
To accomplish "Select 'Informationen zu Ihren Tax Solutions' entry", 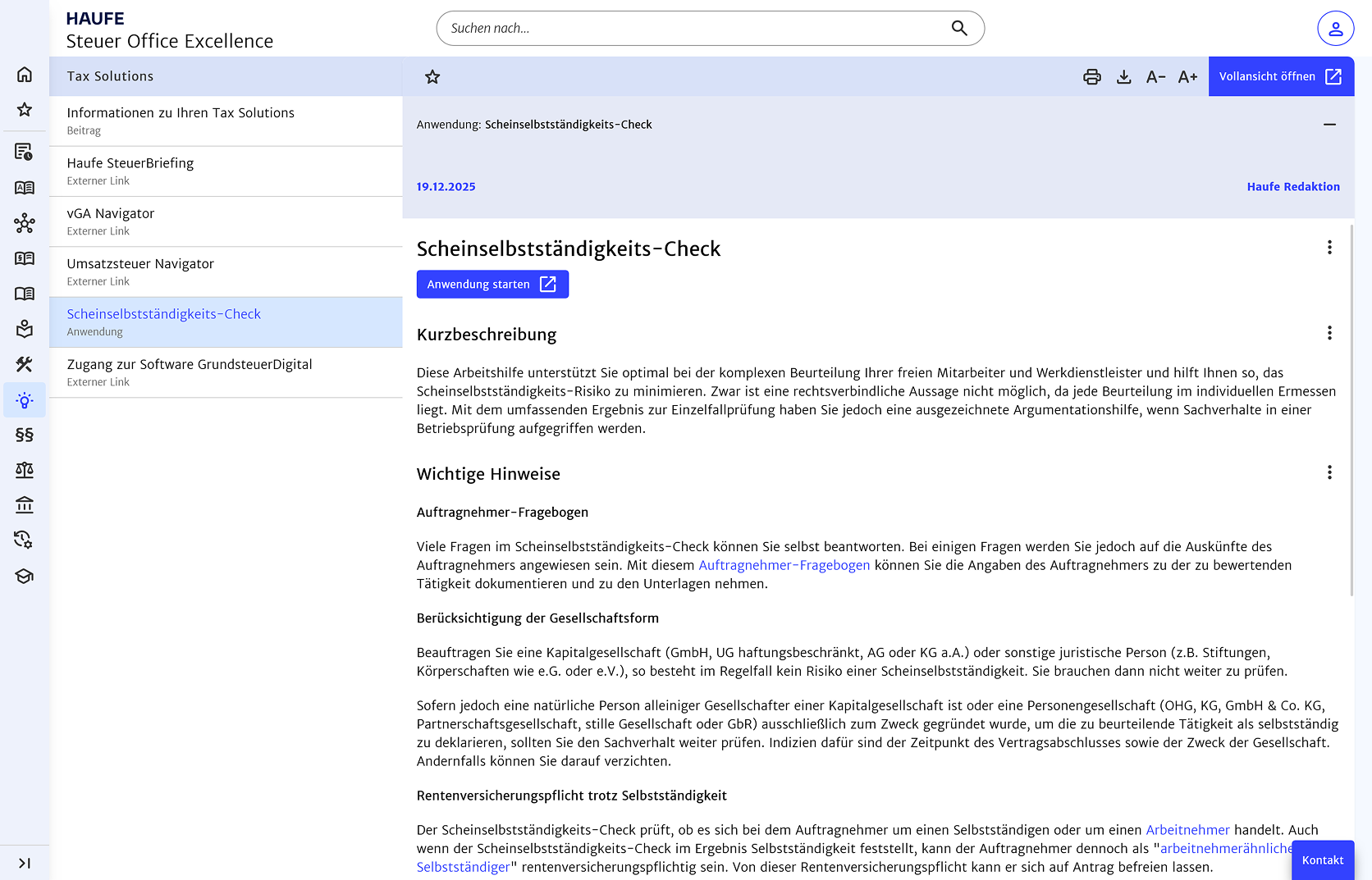I will tap(226, 121).
